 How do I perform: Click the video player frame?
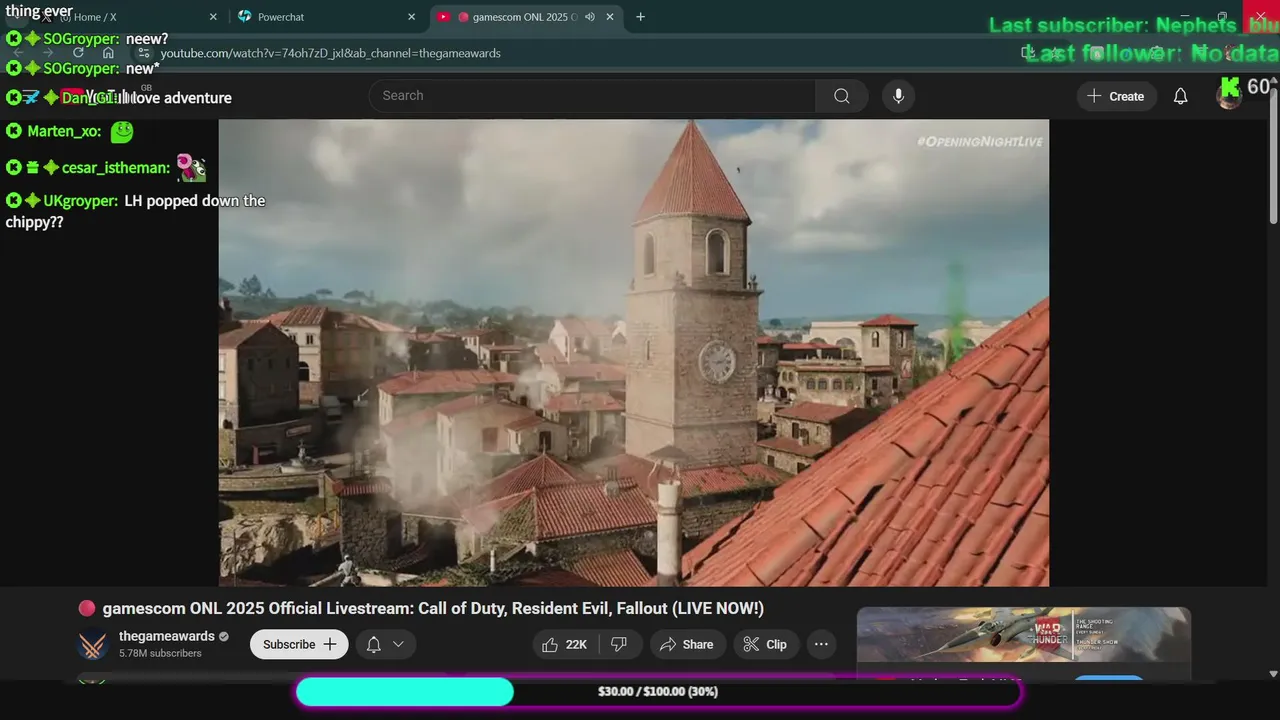[634, 353]
